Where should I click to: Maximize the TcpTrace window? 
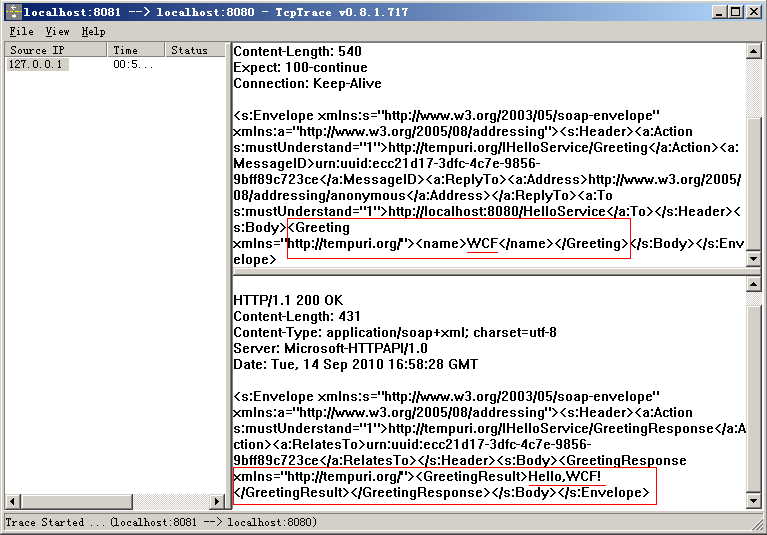pos(735,12)
